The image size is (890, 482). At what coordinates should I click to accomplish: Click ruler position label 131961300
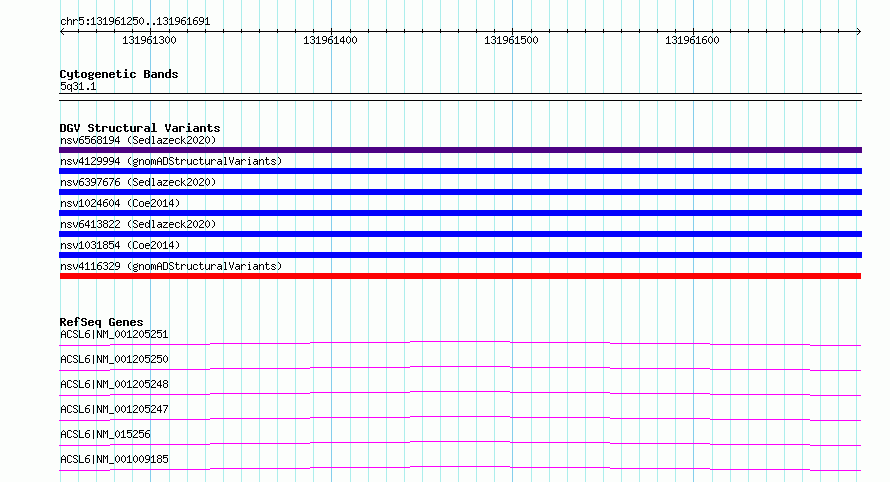(x=149, y=40)
